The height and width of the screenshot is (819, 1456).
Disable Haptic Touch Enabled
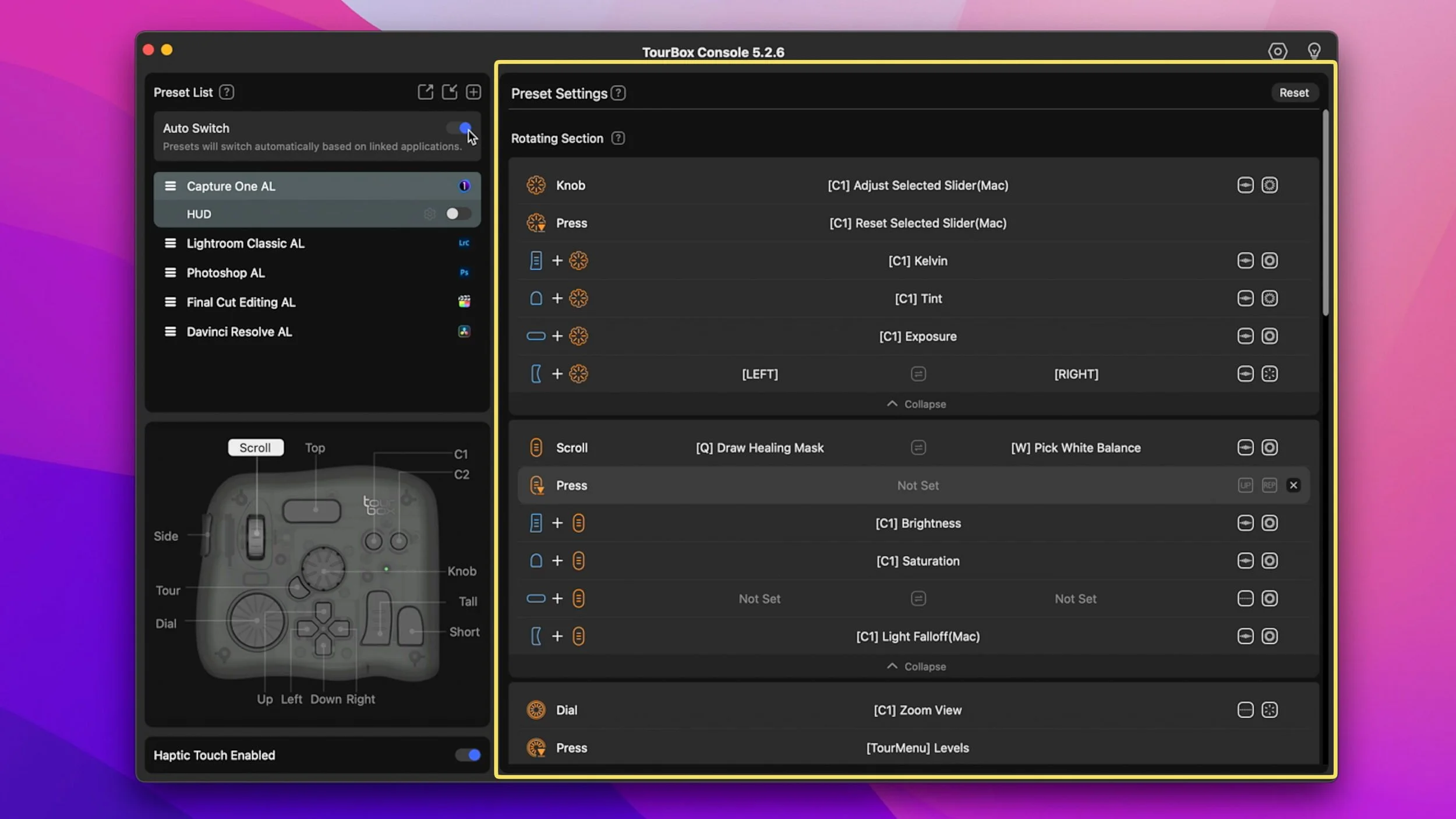point(468,755)
